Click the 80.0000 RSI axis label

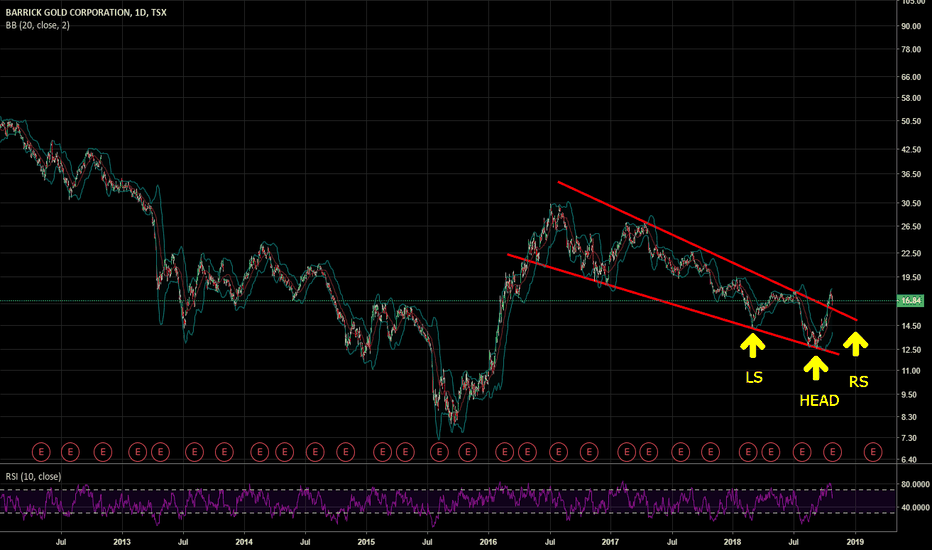pyautogui.click(x=915, y=485)
